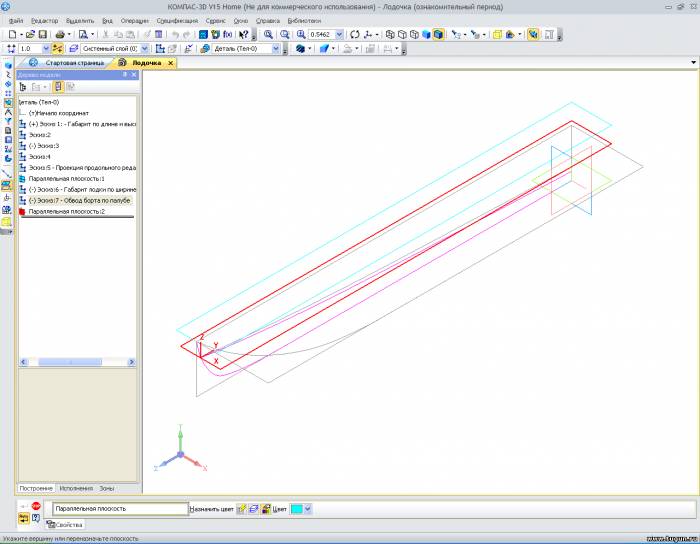Image resolution: width=700 pixels, height=544 pixels.
Task: Open the Библиотеки menu
Action: [304, 21]
